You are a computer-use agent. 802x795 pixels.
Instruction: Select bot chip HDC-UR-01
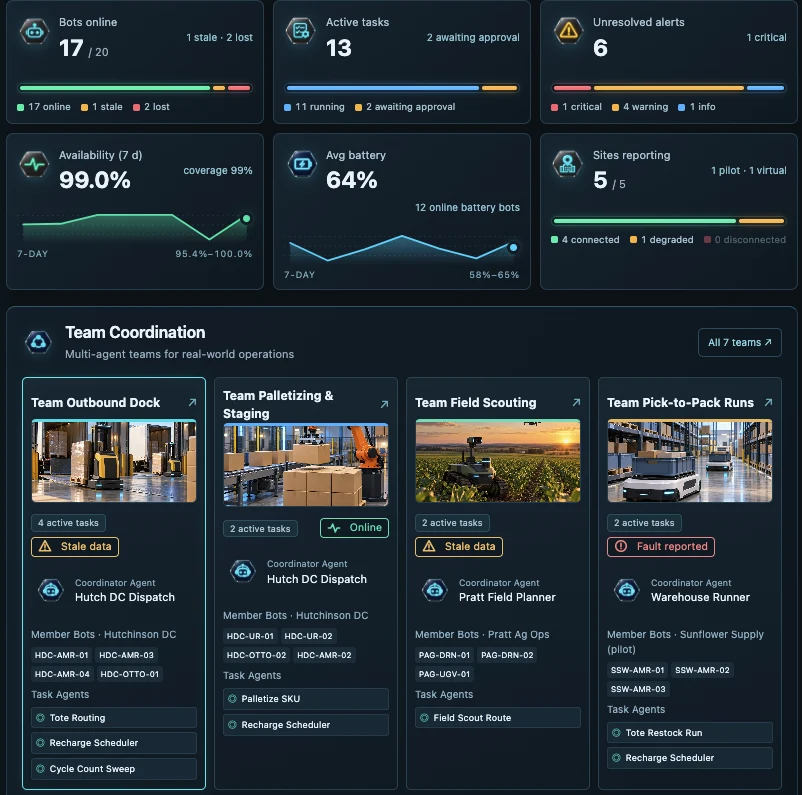coord(250,636)
